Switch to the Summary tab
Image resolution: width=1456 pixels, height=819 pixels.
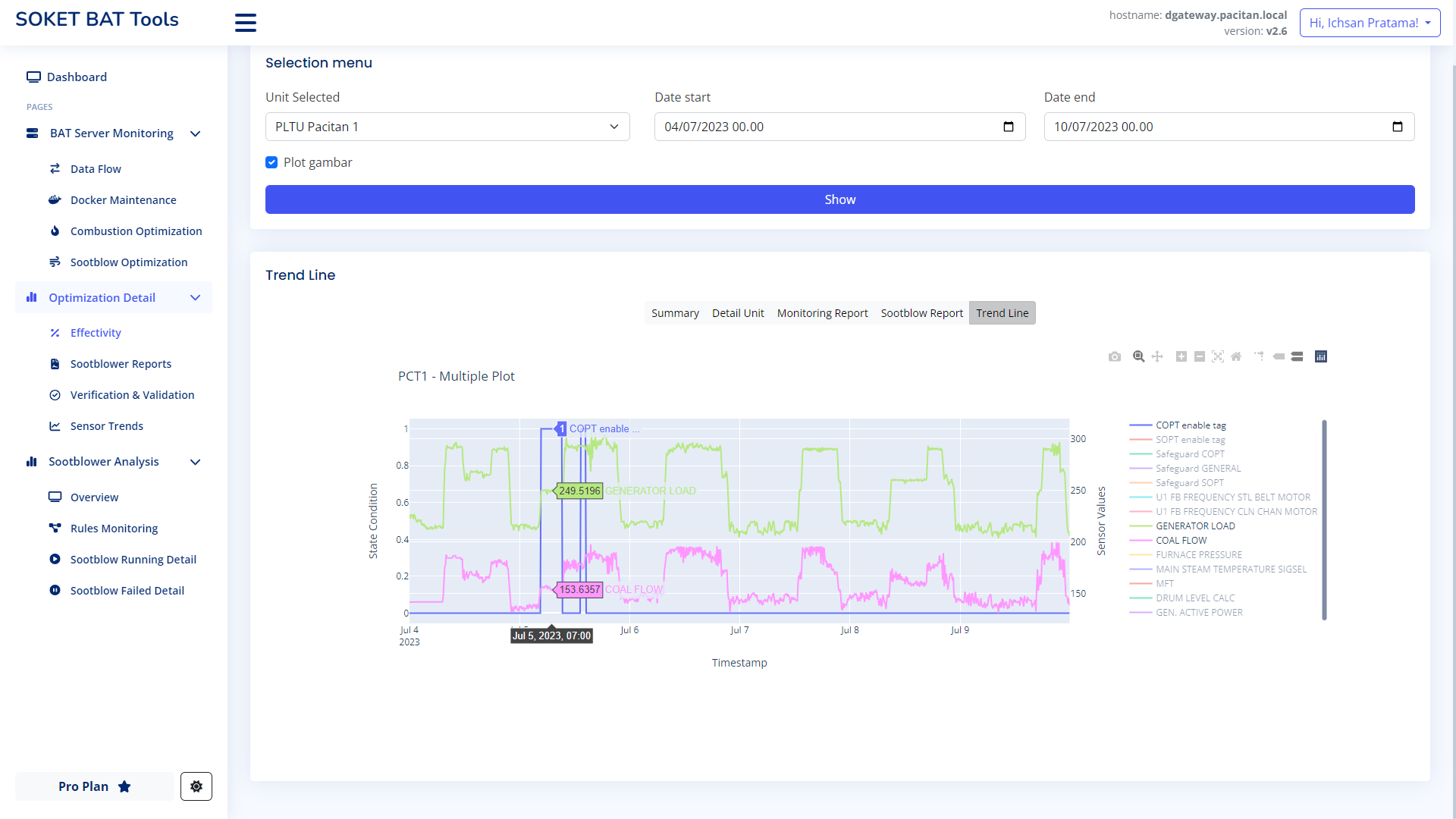pos(675,313)
